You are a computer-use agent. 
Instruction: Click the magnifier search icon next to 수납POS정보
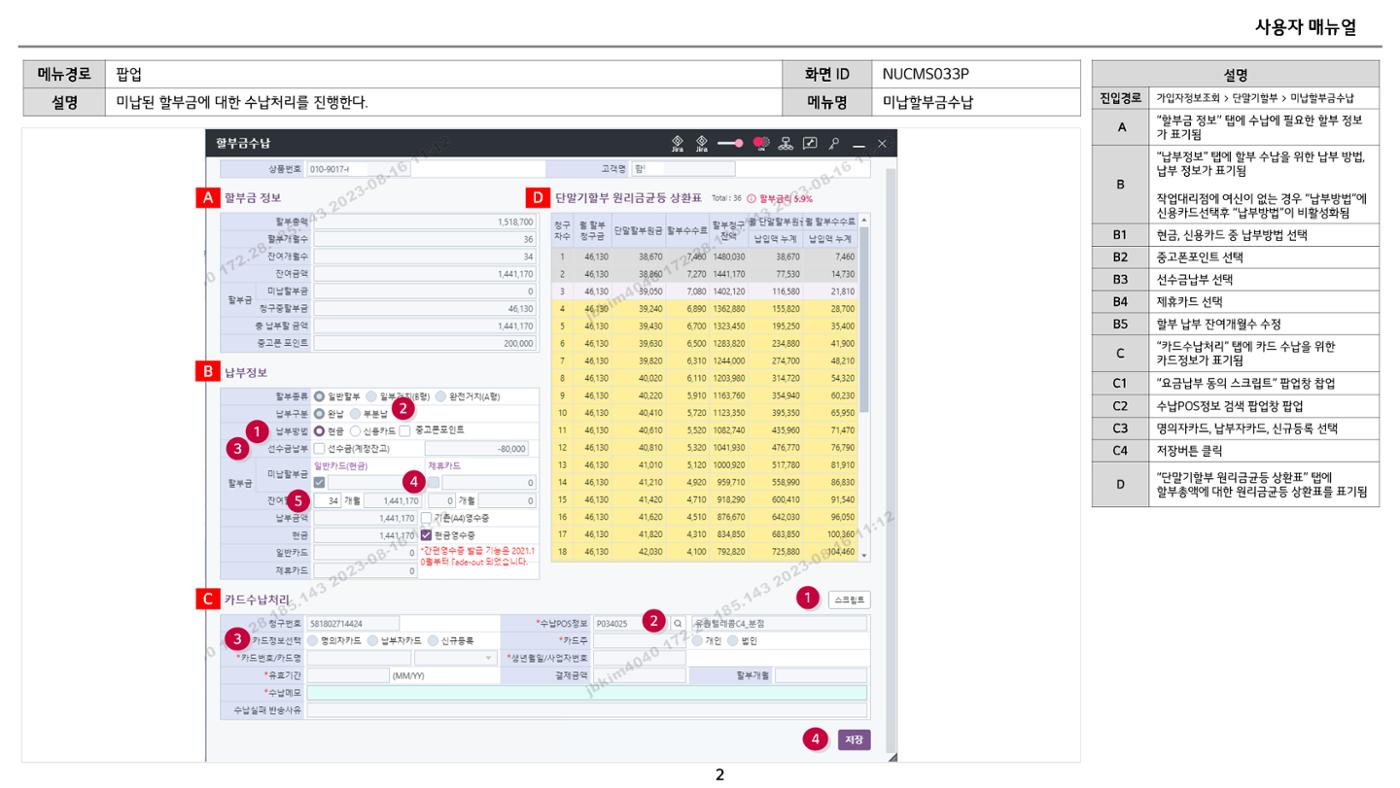pos(679,623)
